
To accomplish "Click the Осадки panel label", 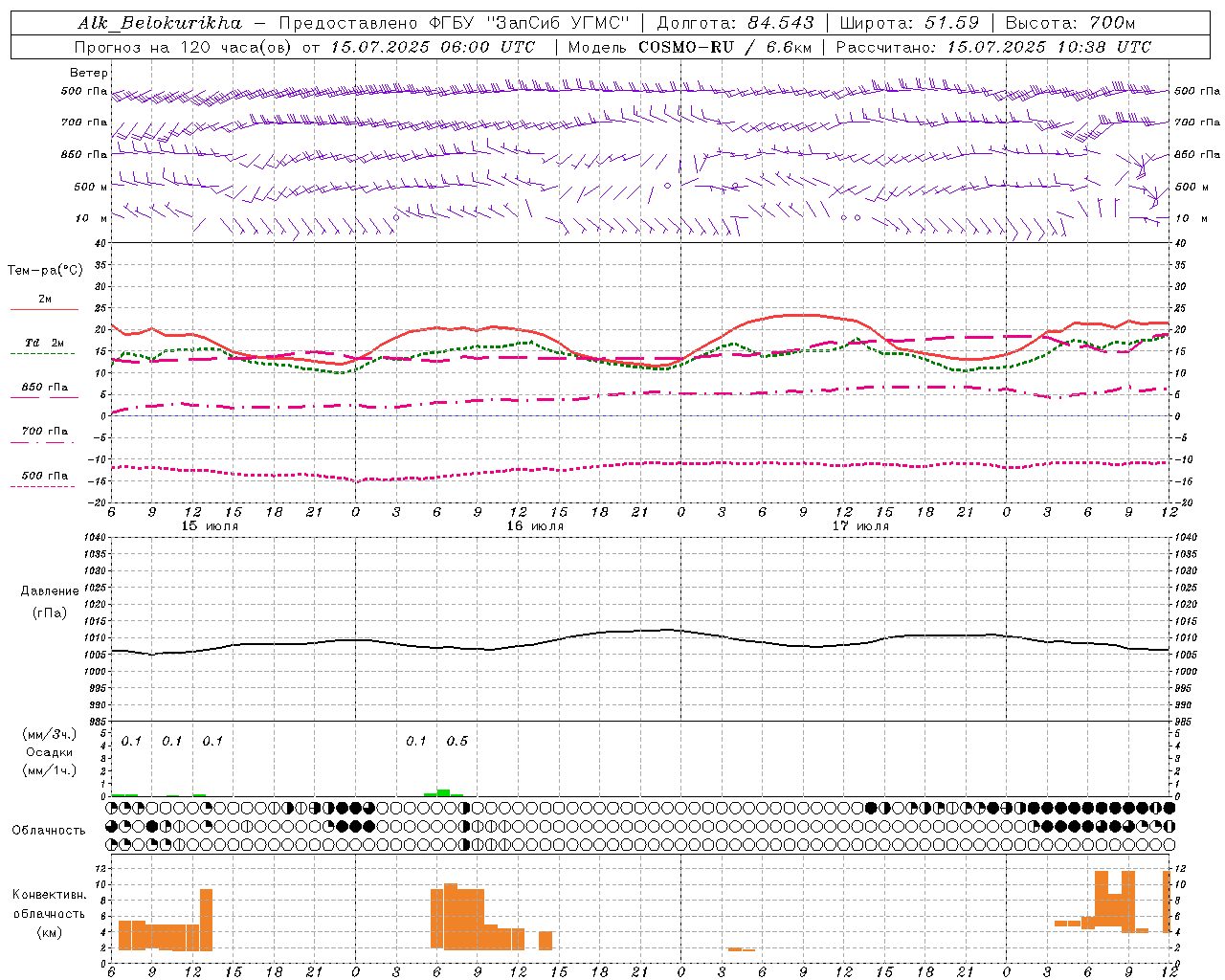I will pos(50,752).
